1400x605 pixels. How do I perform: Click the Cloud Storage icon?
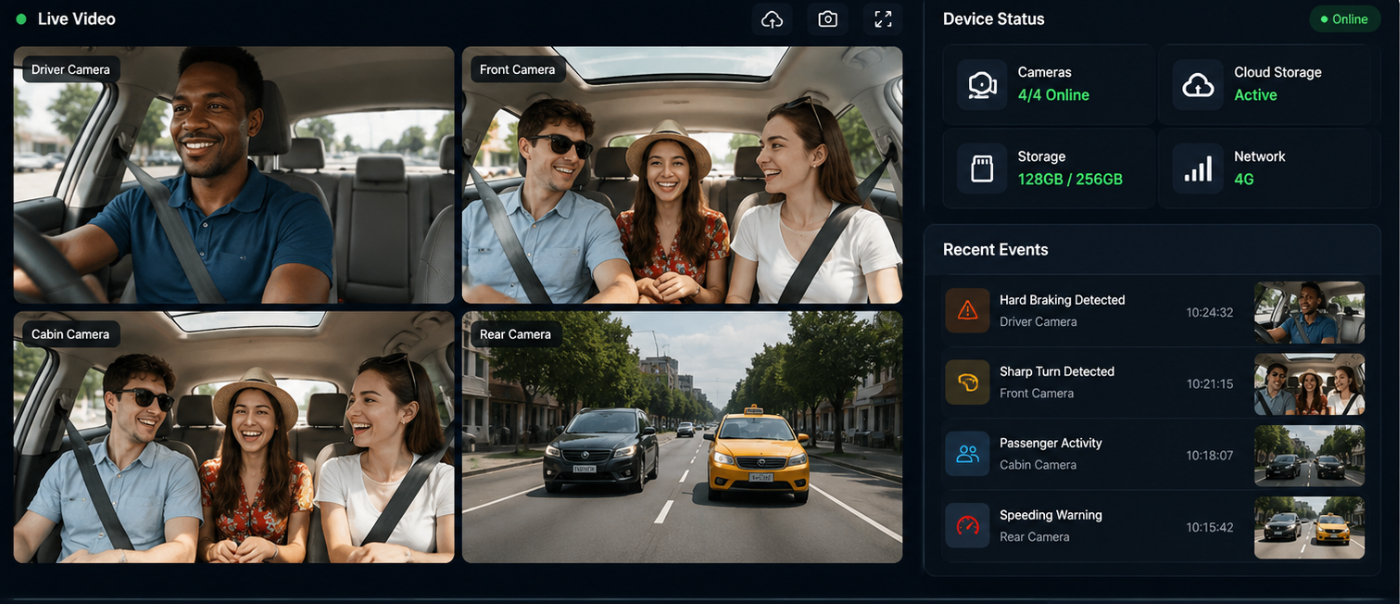1198,84
